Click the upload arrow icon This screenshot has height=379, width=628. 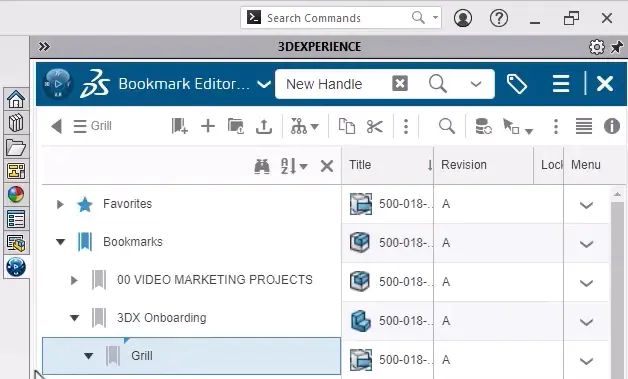[264, 126]
